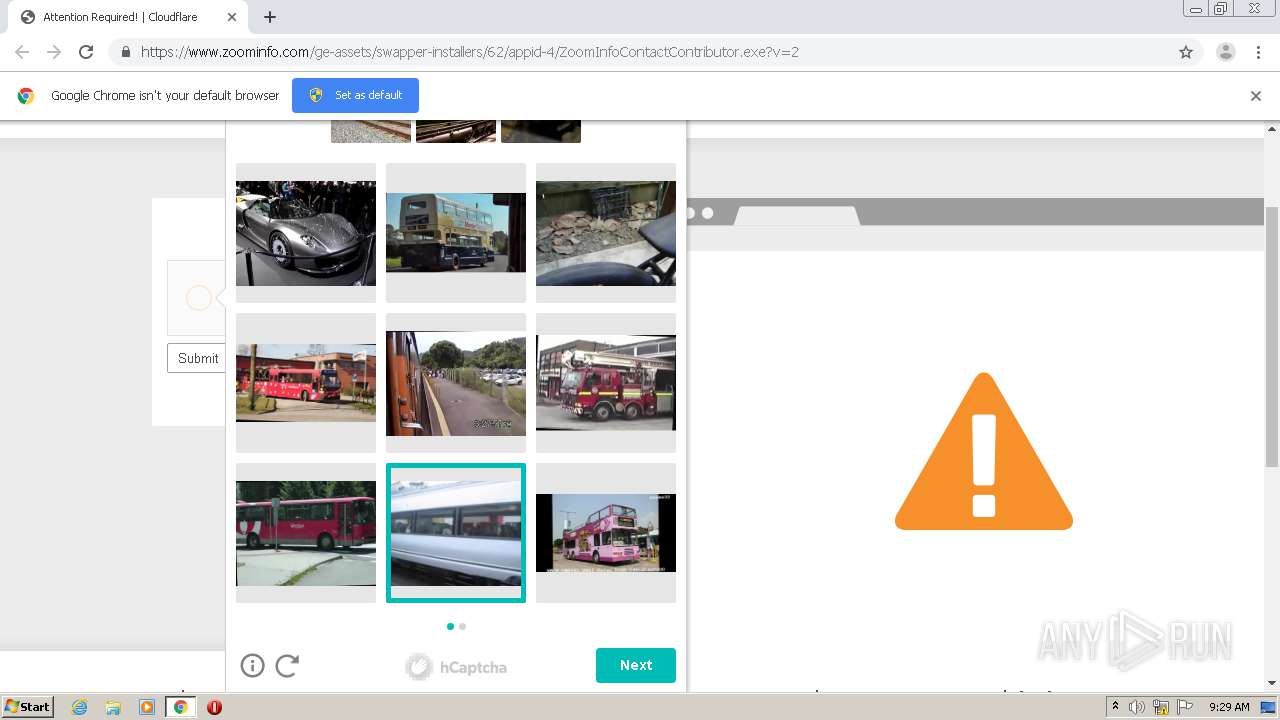Select the silver sports car image

[306, 233]
